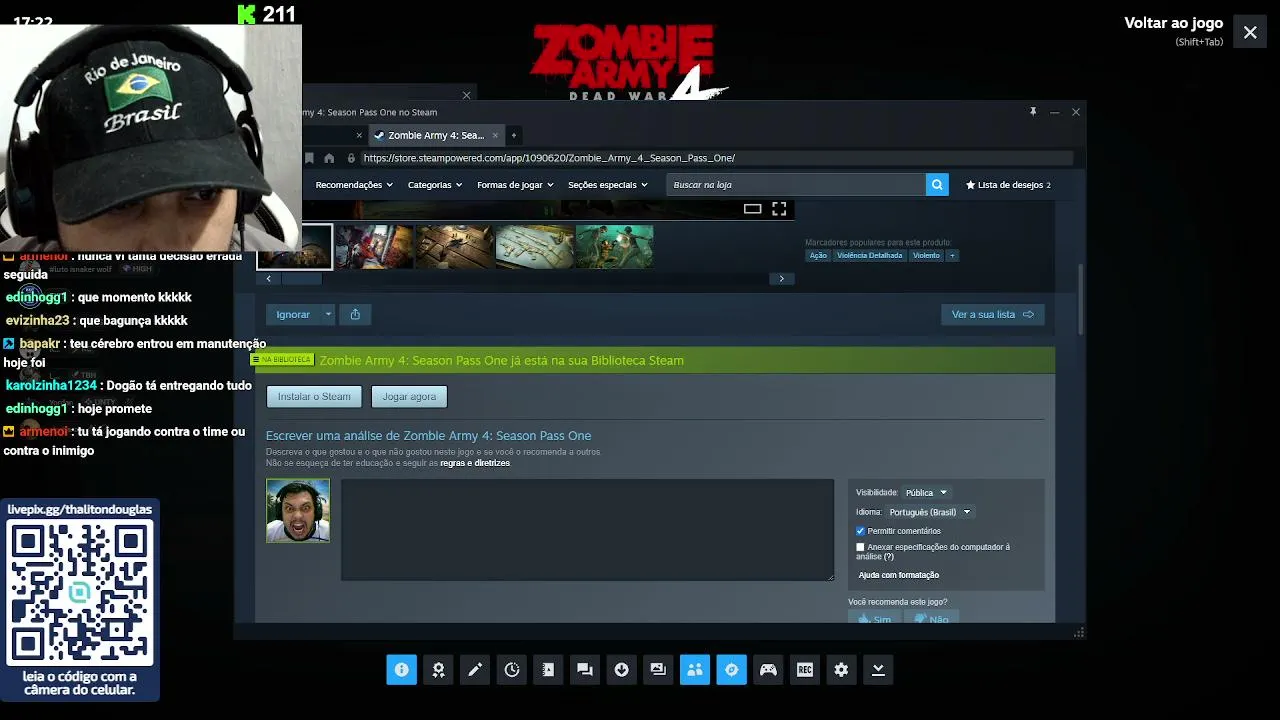Open the Ignorar dropdown arrow
The image size is (1280, 720).
tap(328, 314)
